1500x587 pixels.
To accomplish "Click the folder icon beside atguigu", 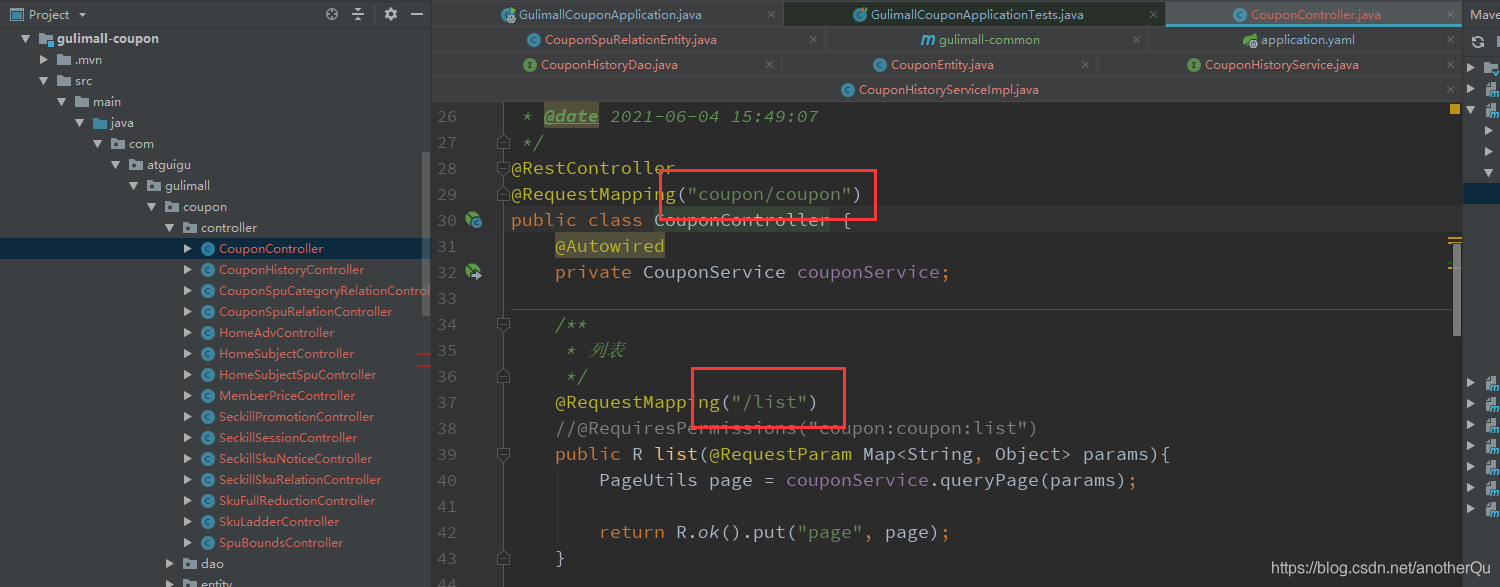I will (x=136, y=165).
